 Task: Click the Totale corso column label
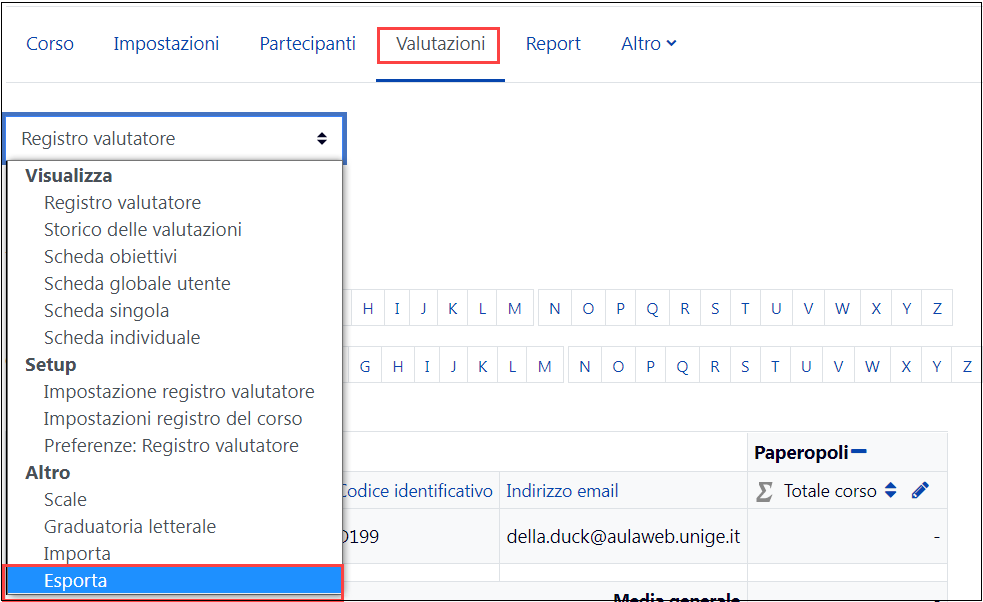830,490
